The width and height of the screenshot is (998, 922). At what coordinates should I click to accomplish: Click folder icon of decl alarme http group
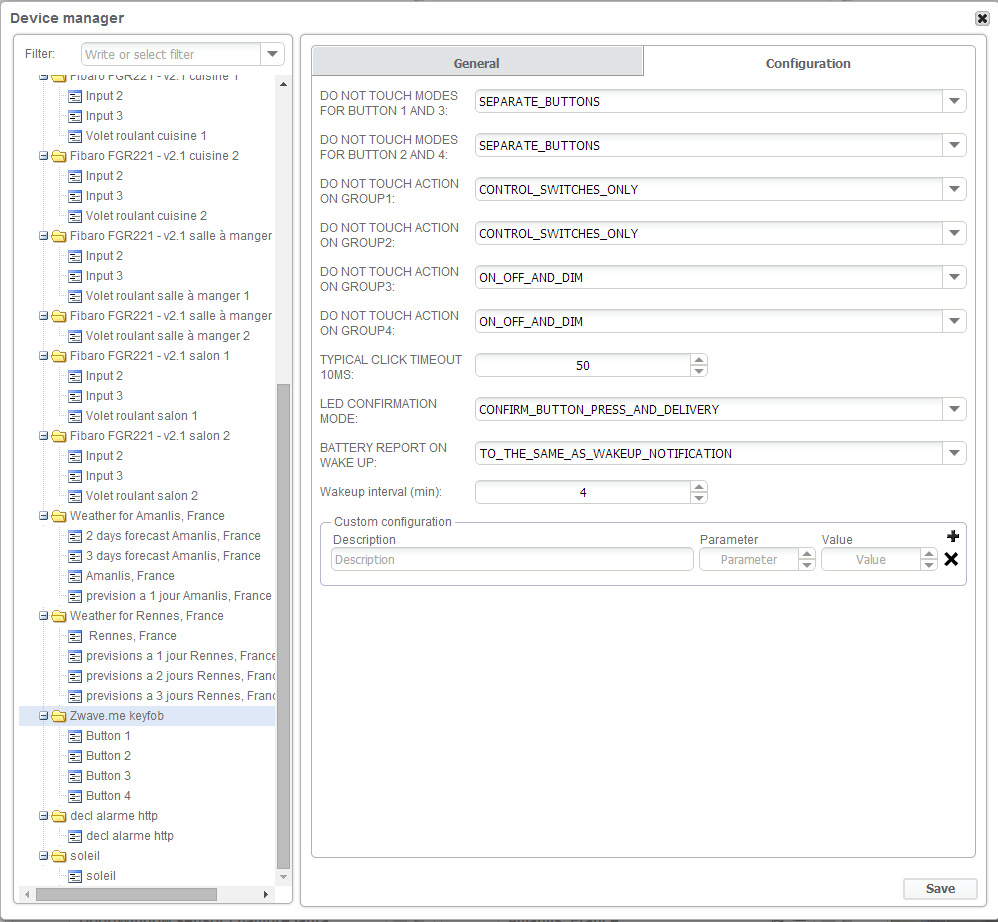coord(59,816)
